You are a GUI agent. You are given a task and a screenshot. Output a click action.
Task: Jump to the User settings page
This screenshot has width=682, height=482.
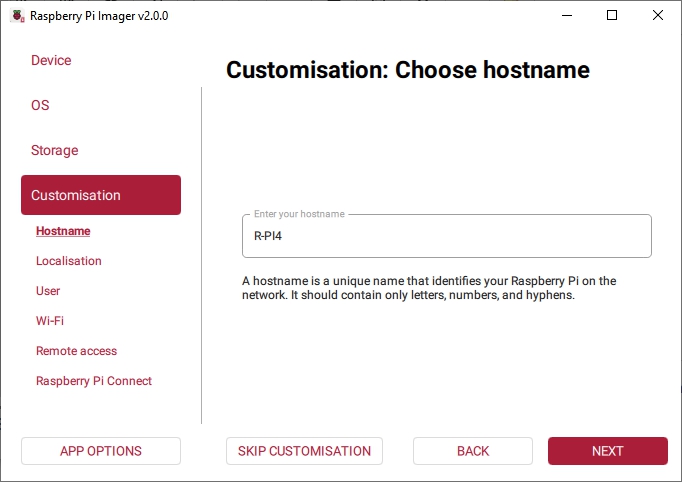(x=48, y=291)
